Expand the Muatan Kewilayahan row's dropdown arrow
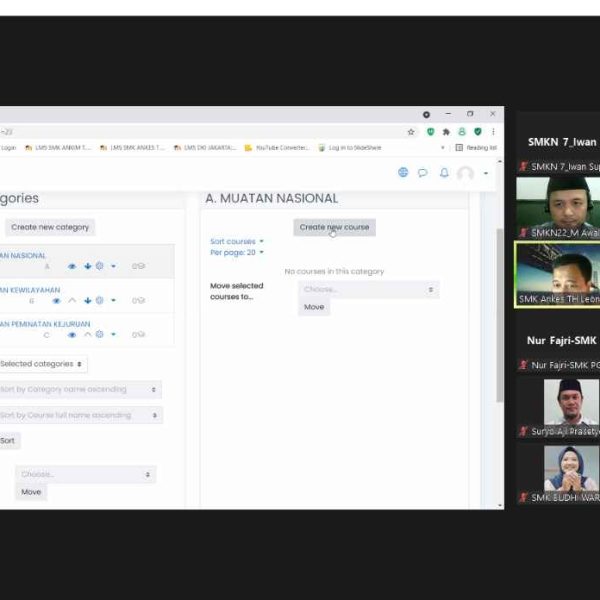 tap(113, 301)
